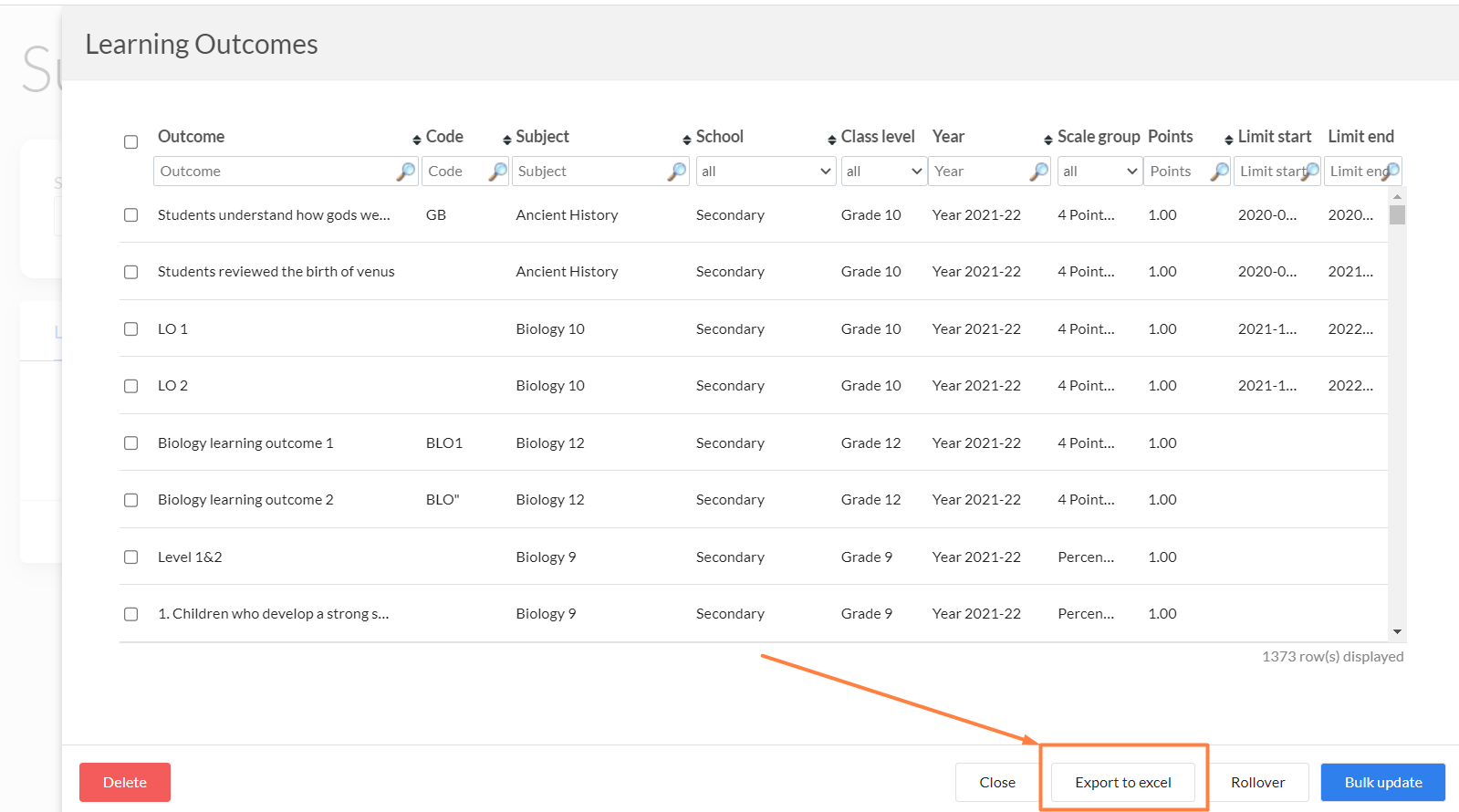
Task: Click magnifier icon in Subject filter
Action: click(x=677, y=172)
